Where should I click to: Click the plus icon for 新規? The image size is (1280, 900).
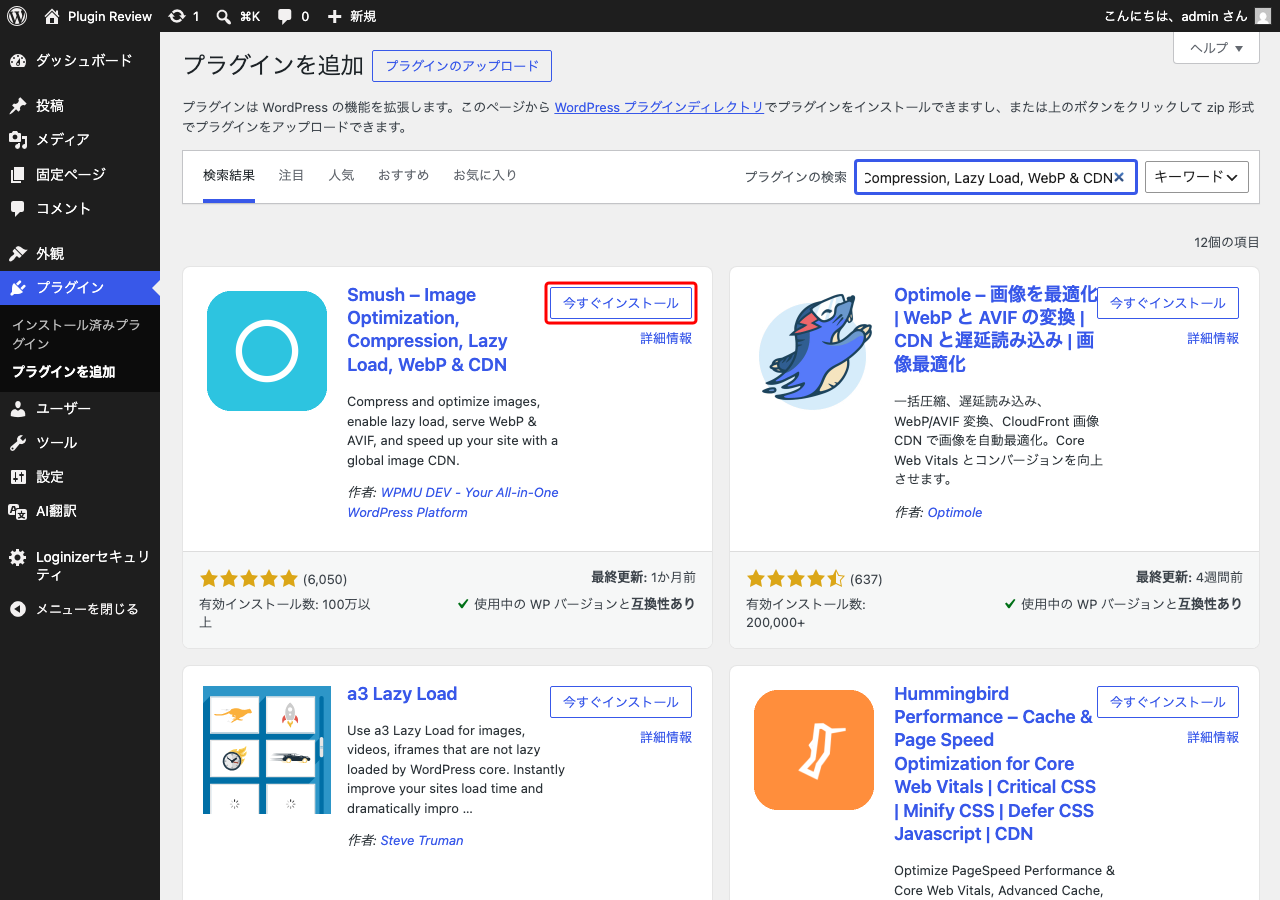click(x=335, y=16)
